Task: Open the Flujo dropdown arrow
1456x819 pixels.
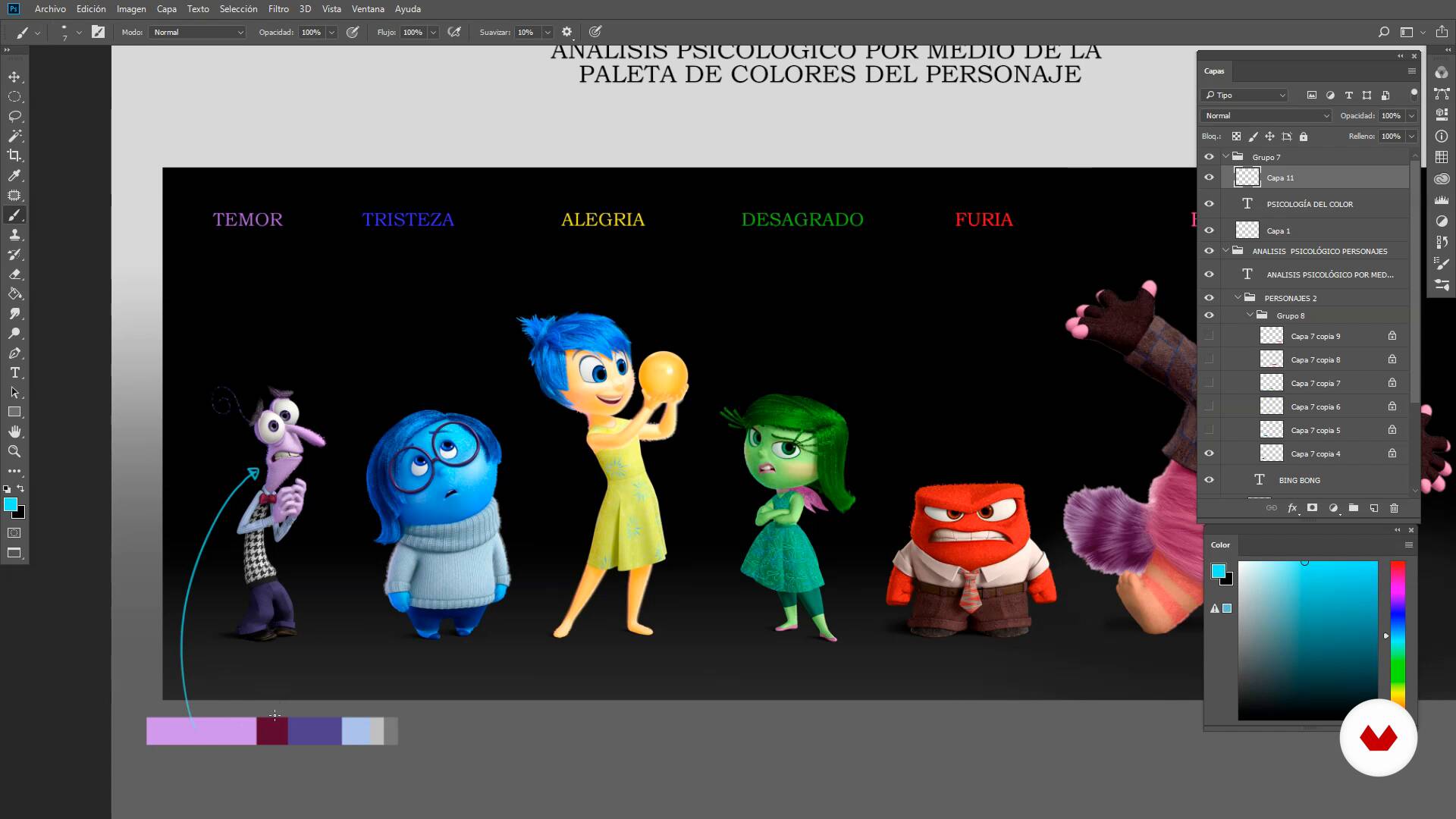Action: pyautogui.click(x=433, y=32)
